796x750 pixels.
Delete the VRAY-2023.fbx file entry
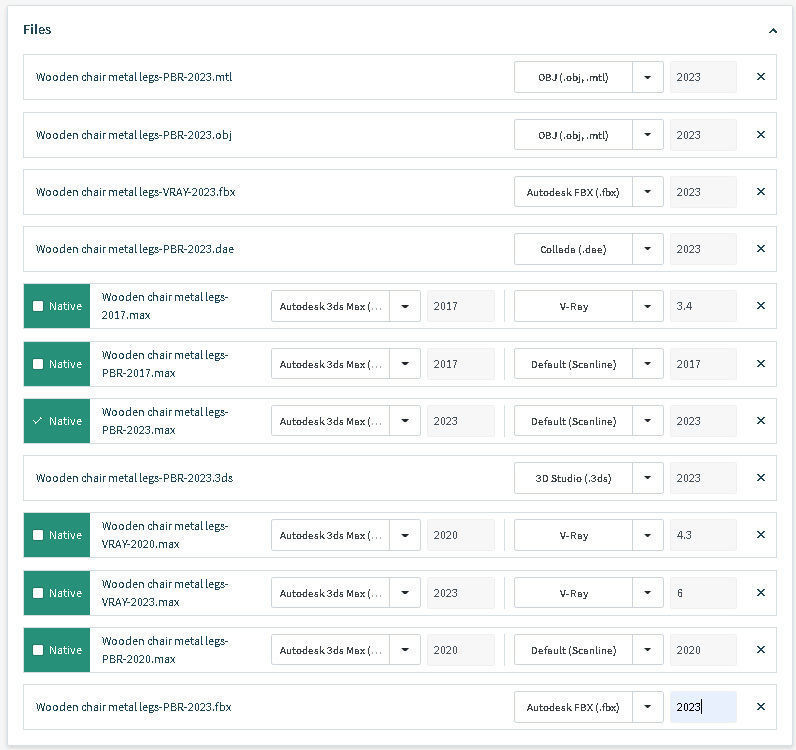(x=760, y=192)
